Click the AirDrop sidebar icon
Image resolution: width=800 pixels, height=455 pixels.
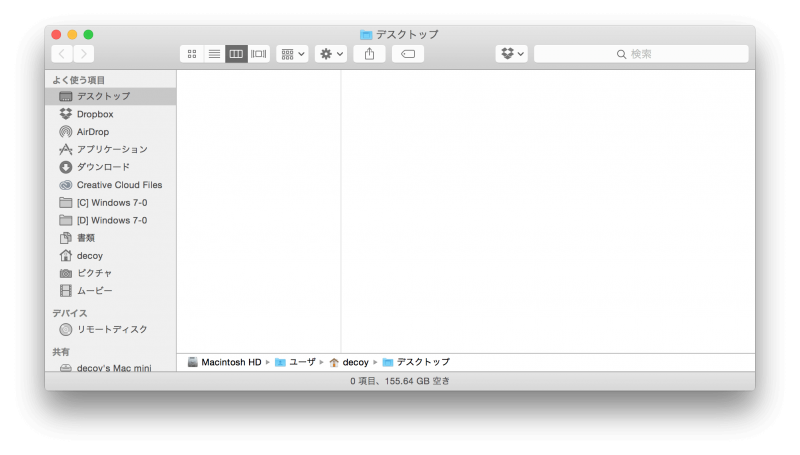pyautogui.click(x=65, y=132)
